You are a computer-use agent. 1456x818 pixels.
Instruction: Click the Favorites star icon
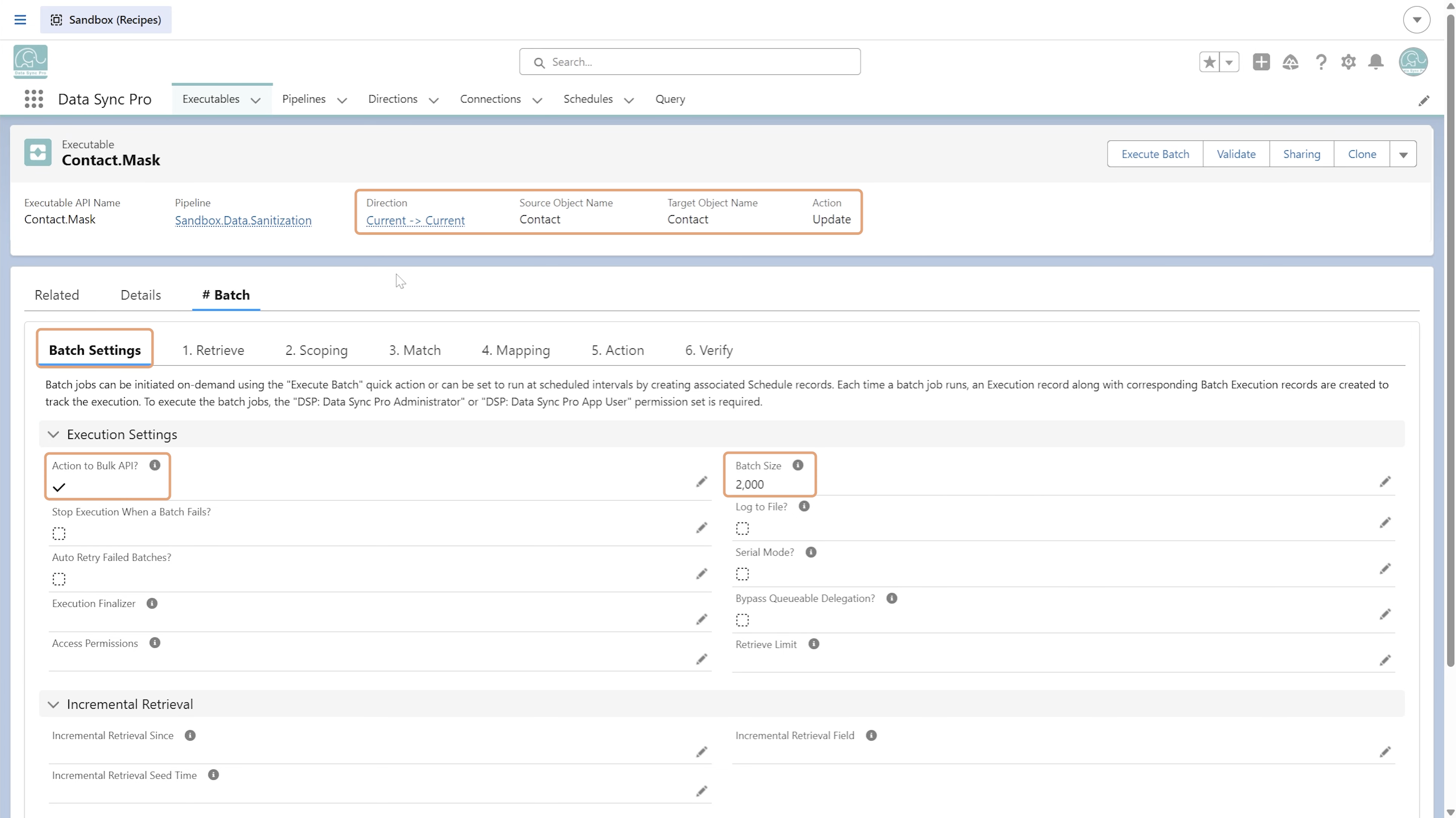coord(1209,61)
